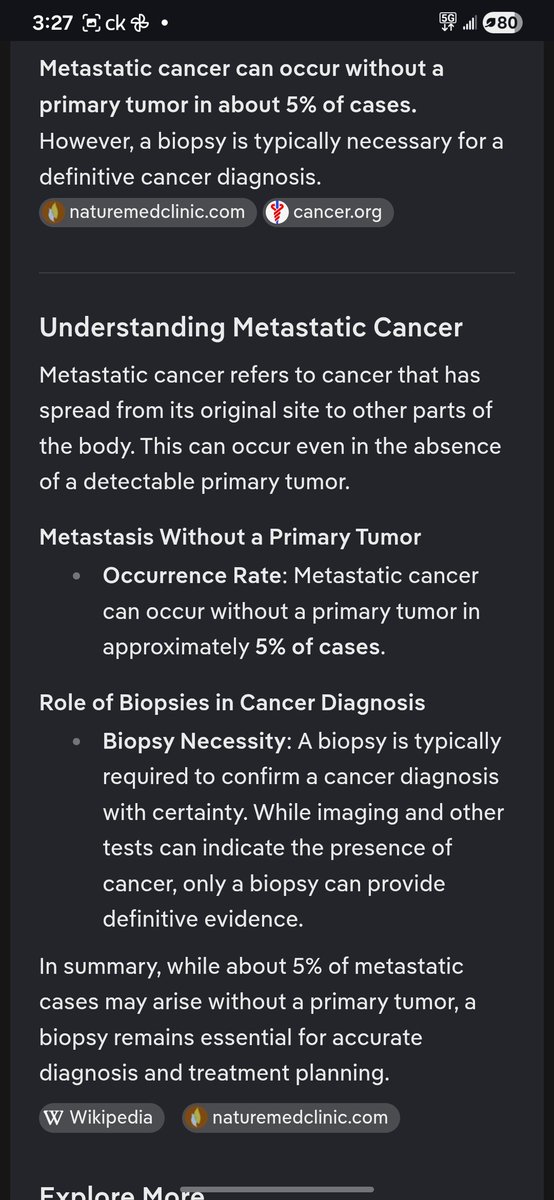Tap the bold Occurrence Rate bullet label

coord(193,576)
